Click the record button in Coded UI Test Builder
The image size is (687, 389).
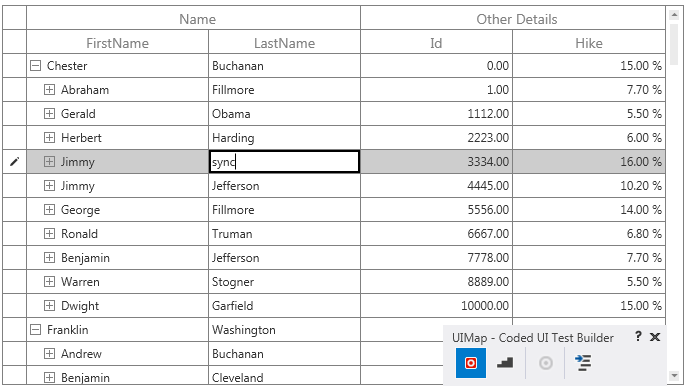pyautogui.click(x=471, y=363)
